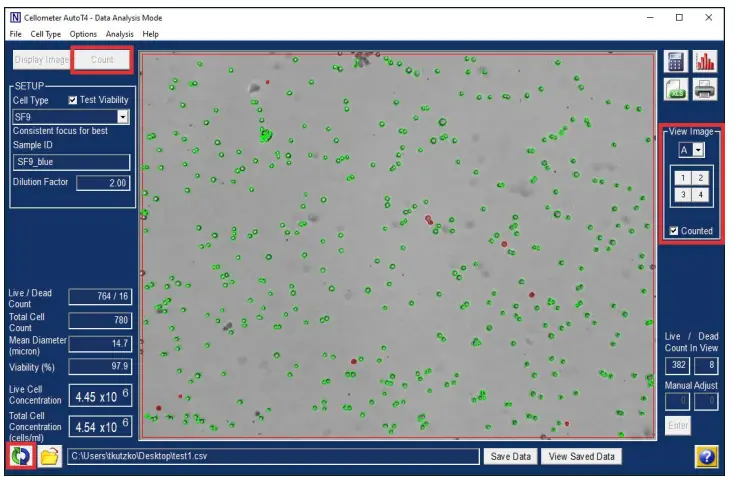Screen dimensions: 735x477
Task: Open the Options menu
Action: 83,34
